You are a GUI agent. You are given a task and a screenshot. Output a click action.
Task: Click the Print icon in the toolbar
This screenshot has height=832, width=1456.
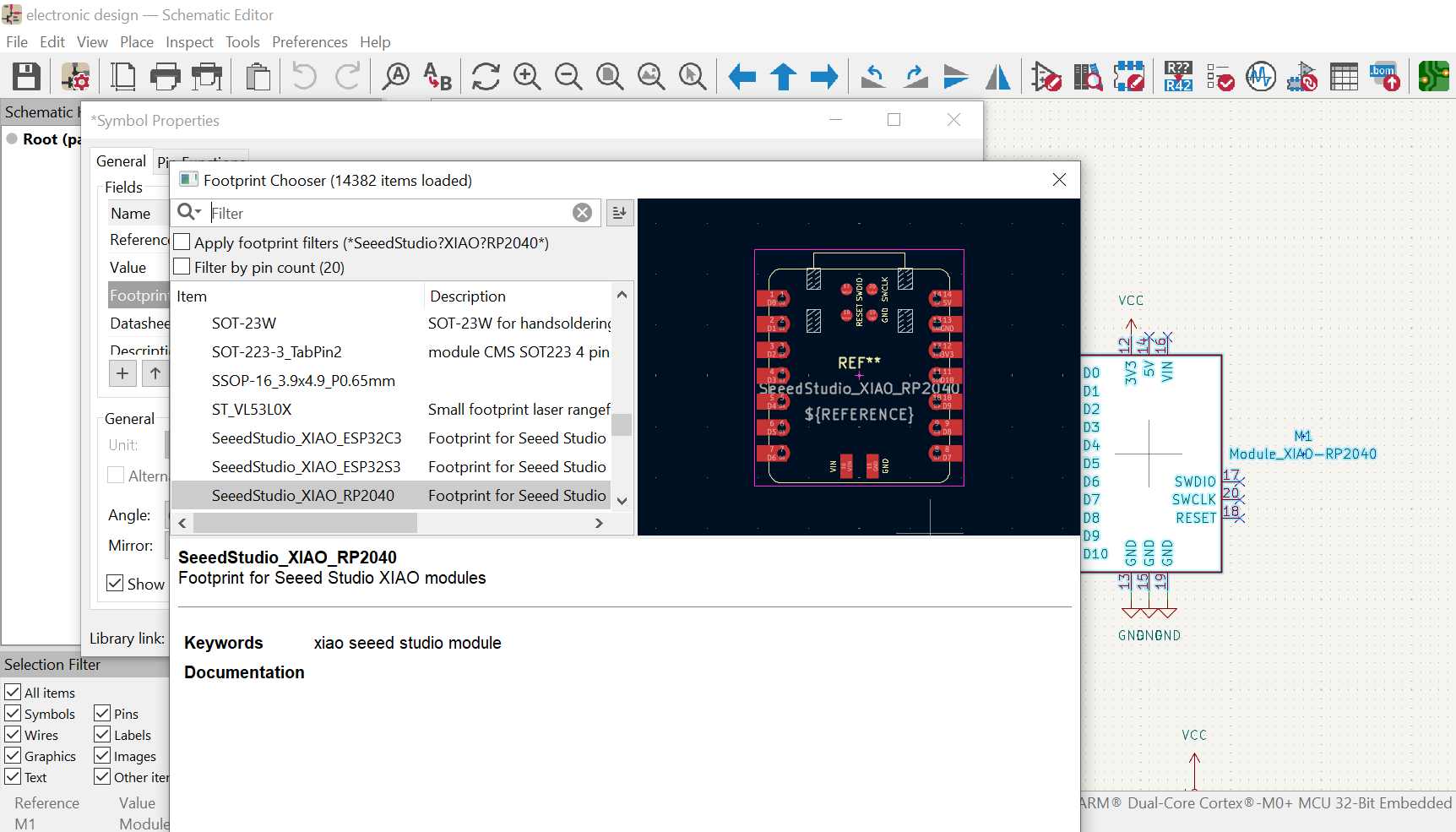click(x=165, y=77)
